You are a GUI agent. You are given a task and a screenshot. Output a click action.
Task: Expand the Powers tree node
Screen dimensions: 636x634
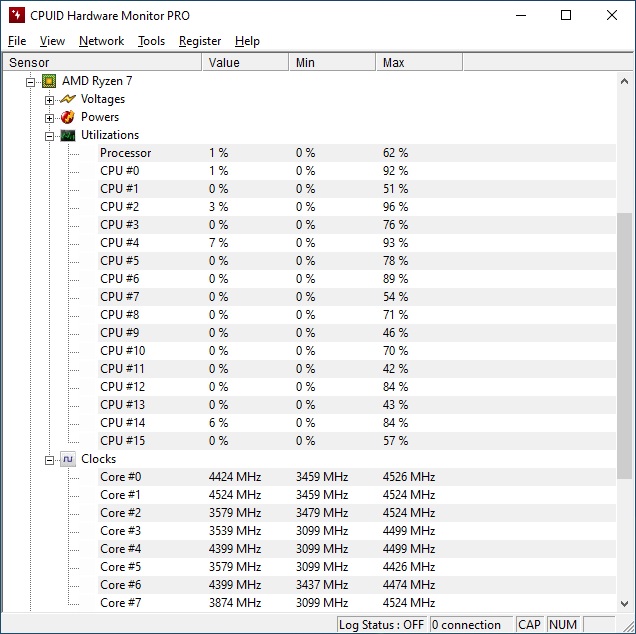49,118
